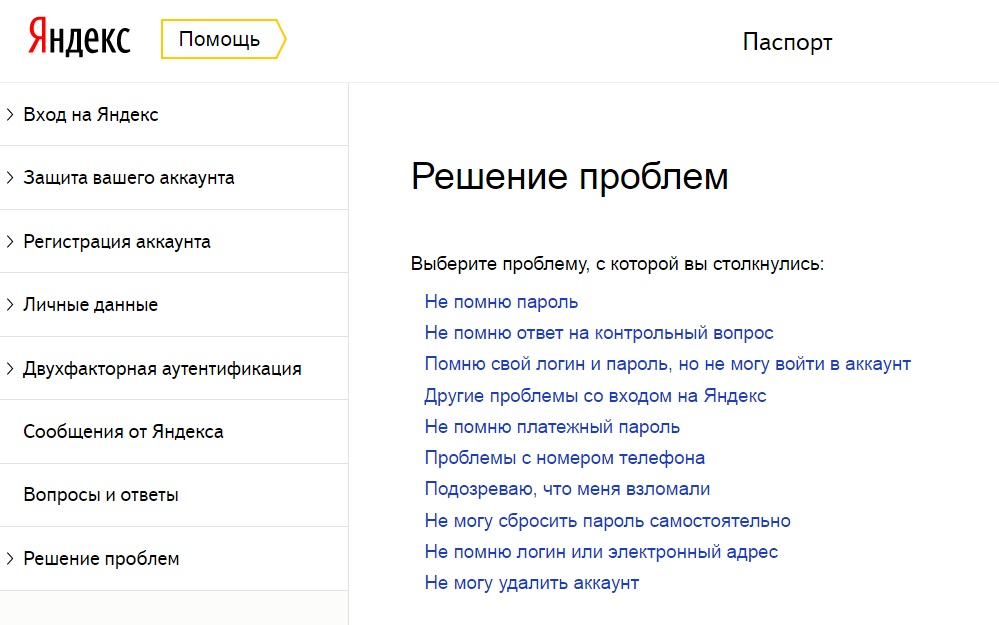Open the Не помню пароль link
Image resolution: width=999 pixels, height=625 pixels.
click(501, 302)
